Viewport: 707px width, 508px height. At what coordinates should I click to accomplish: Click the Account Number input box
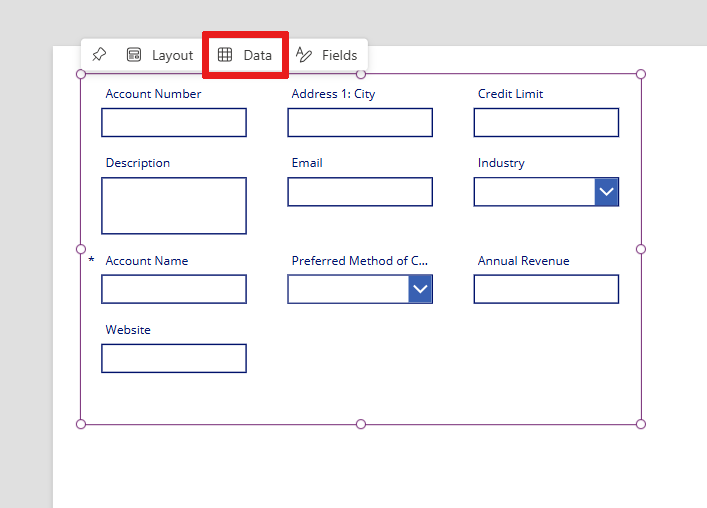174,122
